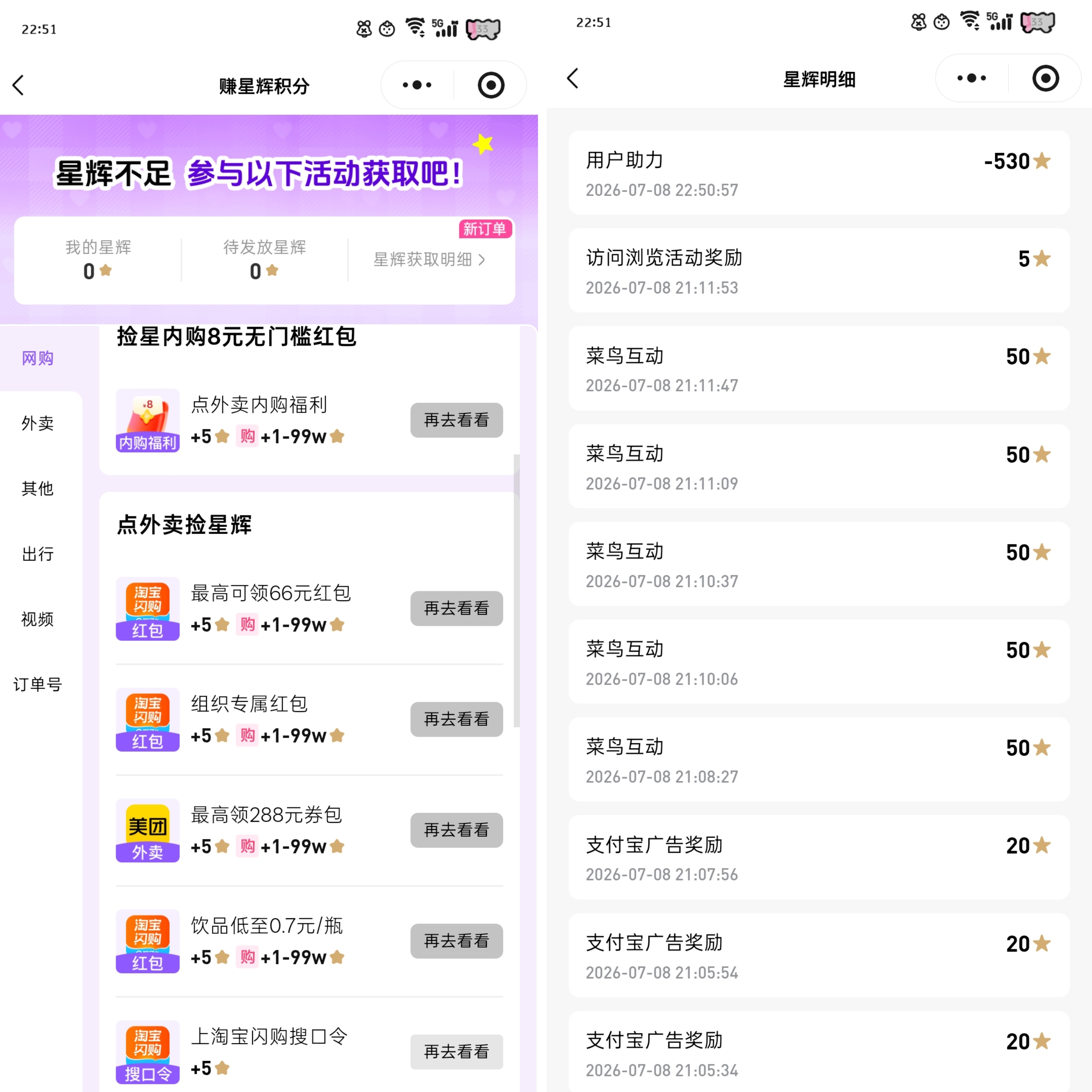Open 用户助力 -530 record
Viewport: 1092px width, 1092px height.
point(818,172)
